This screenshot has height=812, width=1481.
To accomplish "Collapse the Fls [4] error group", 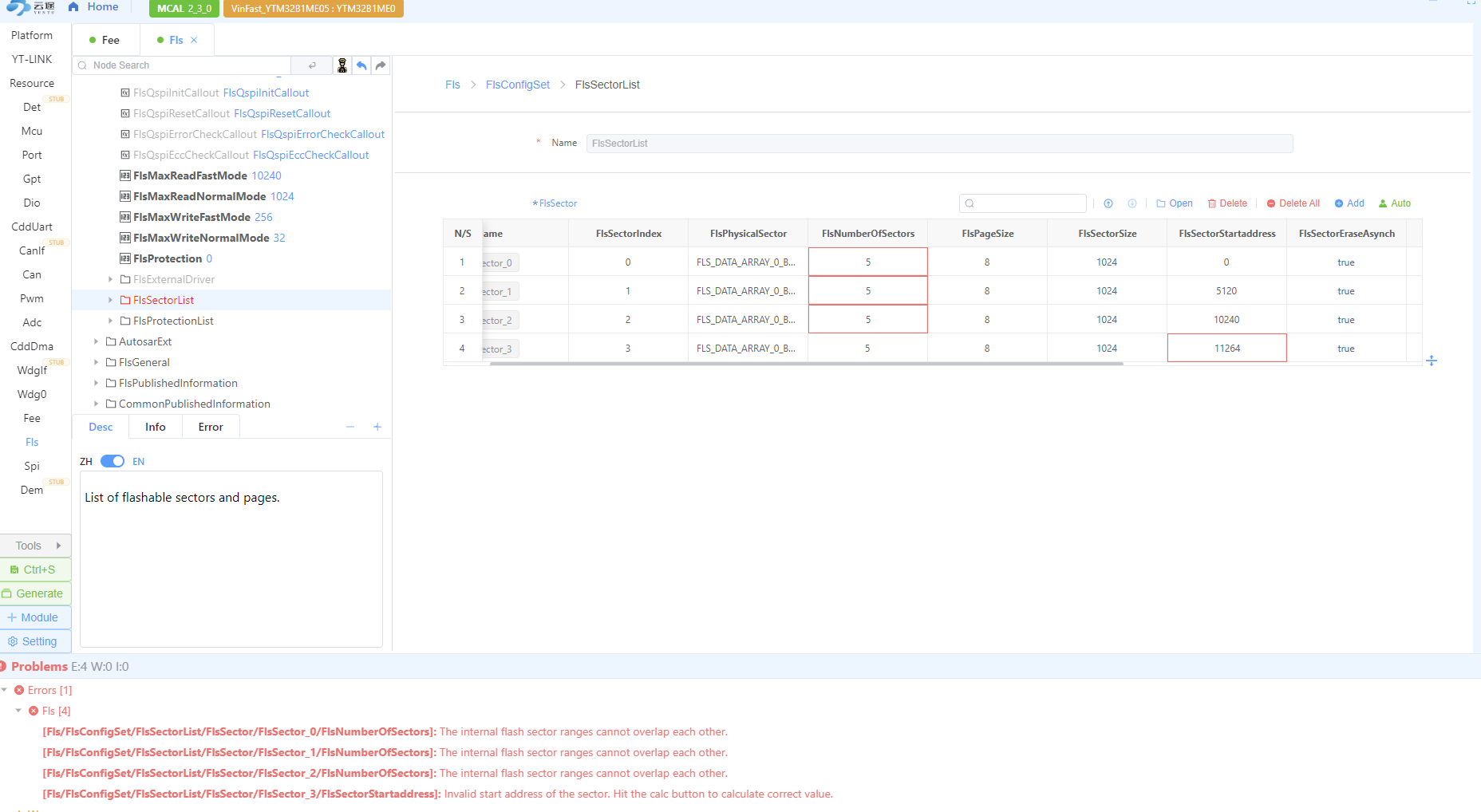I will click(x=18, y=711).
